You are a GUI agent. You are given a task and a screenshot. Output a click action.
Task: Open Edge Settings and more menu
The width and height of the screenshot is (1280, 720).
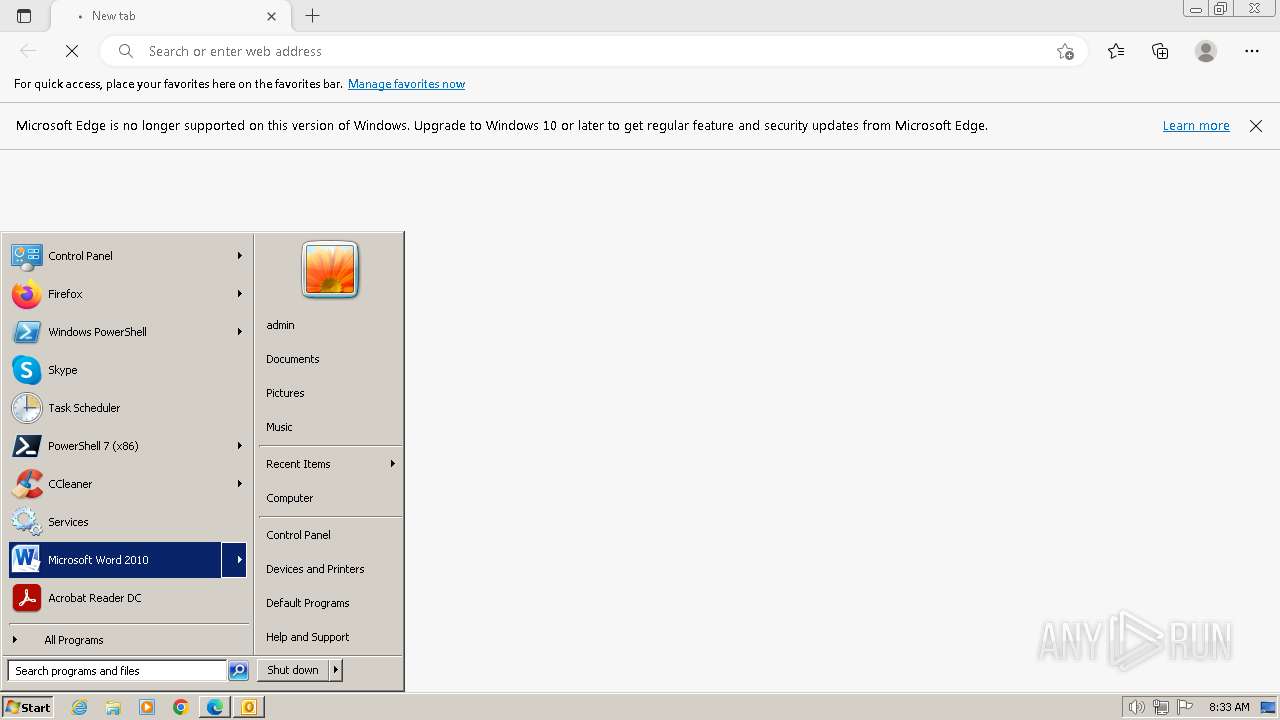pyautogui.click(x=1252, y=51)
